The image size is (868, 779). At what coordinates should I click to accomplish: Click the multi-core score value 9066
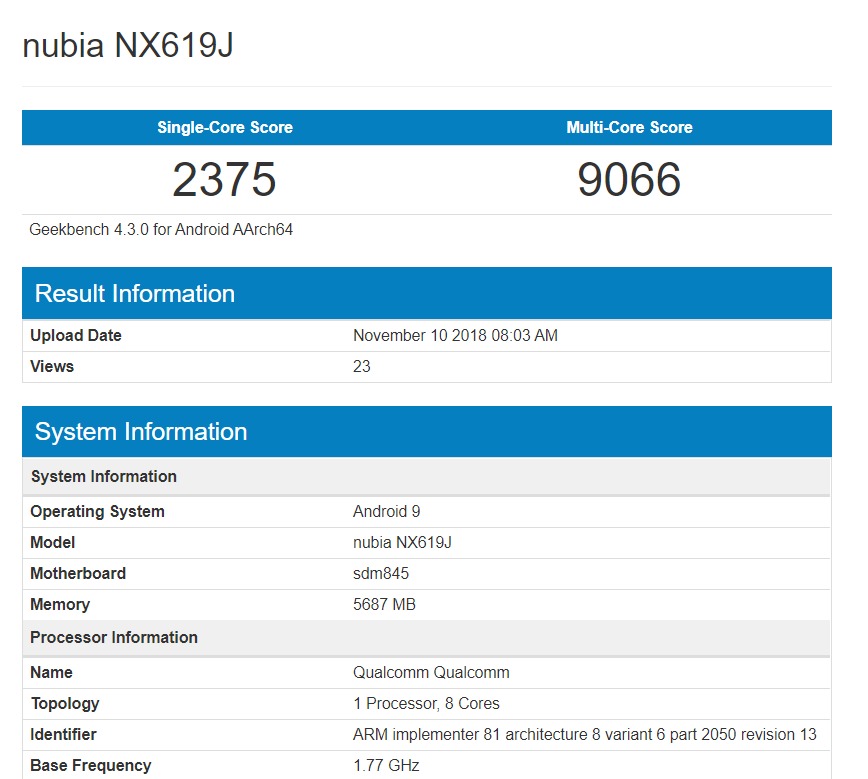629,179
